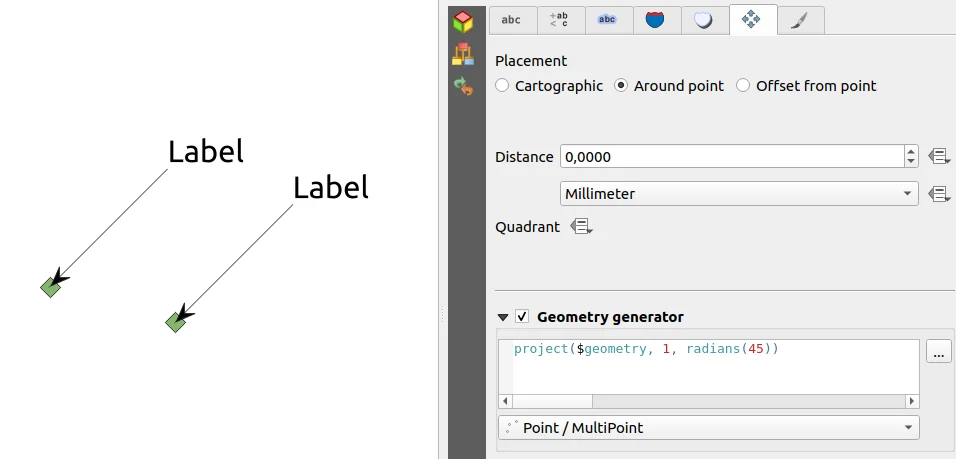Select the Offset from point option
This screenshot has height=459, width=956.
[743, 86]
